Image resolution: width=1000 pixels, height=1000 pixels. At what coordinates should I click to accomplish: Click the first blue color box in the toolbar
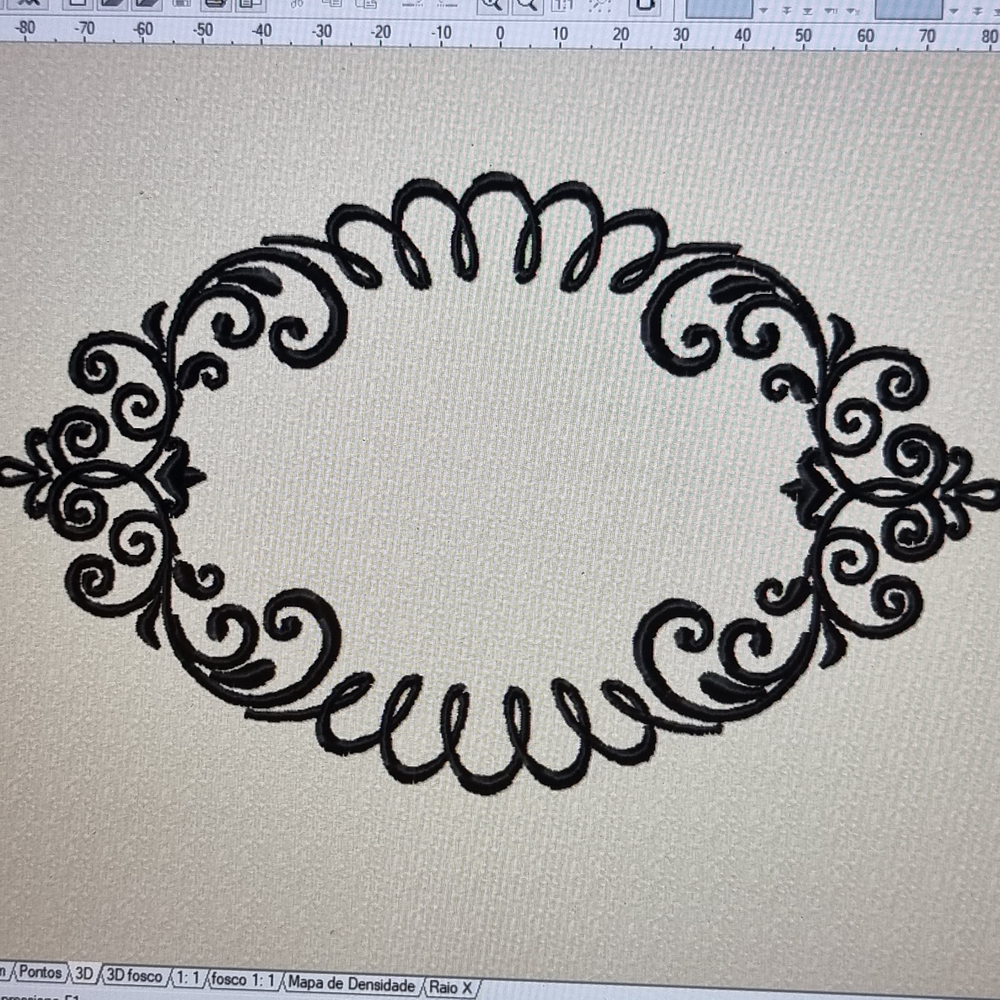(x=718, y=7)
